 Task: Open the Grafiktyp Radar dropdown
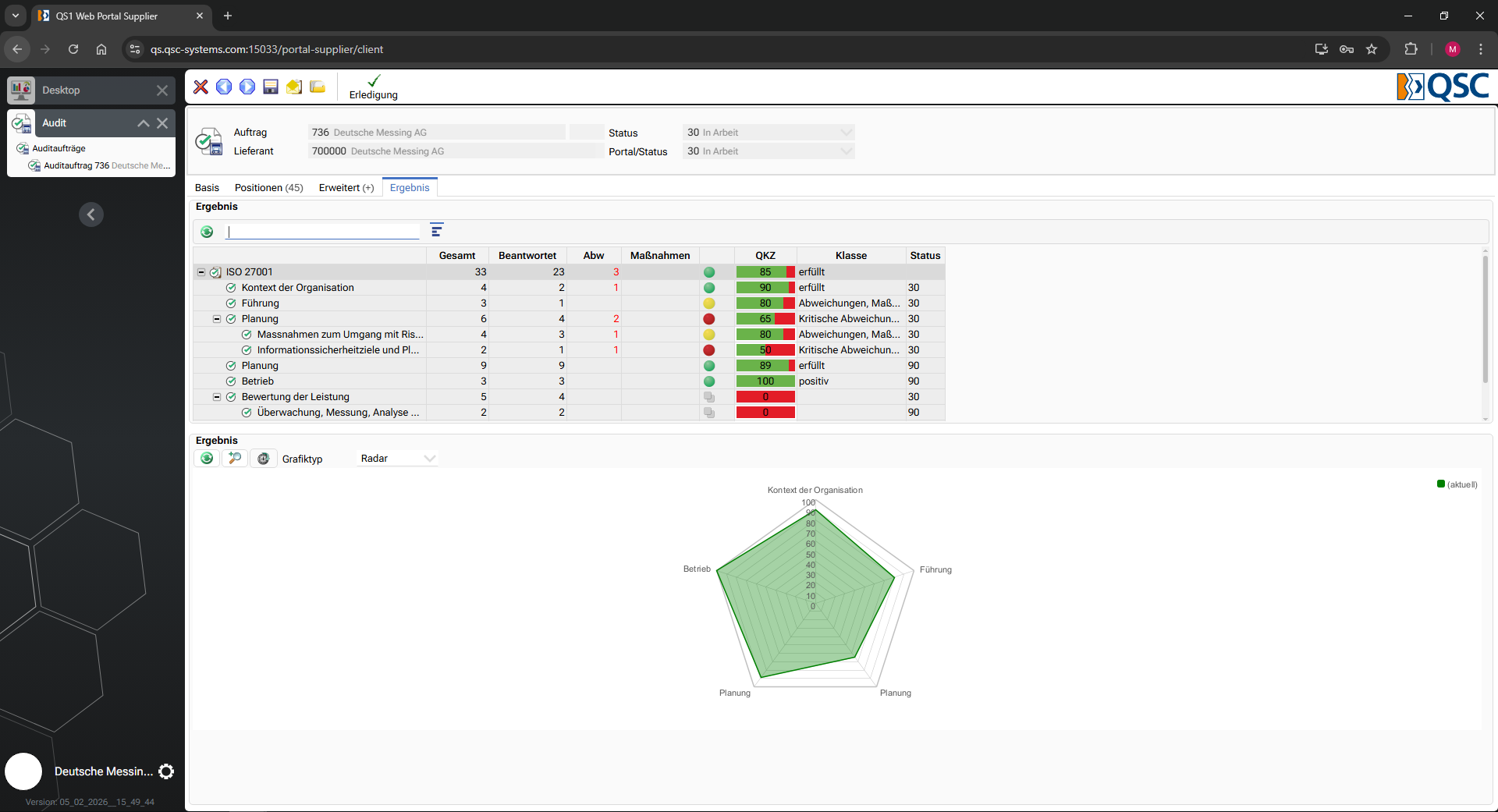click(x=397, y=459)
